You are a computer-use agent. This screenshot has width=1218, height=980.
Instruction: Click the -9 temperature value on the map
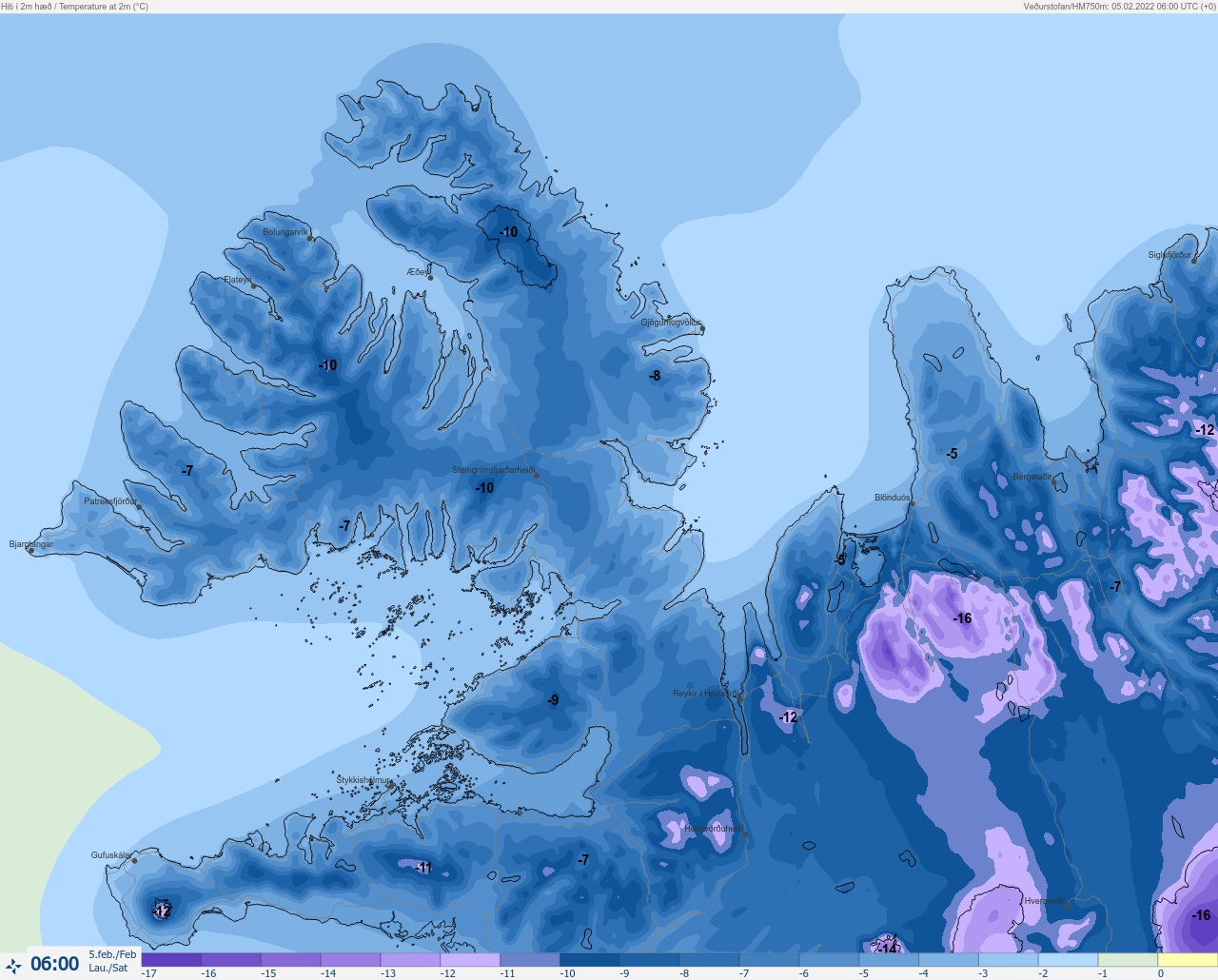pos(553,700)
